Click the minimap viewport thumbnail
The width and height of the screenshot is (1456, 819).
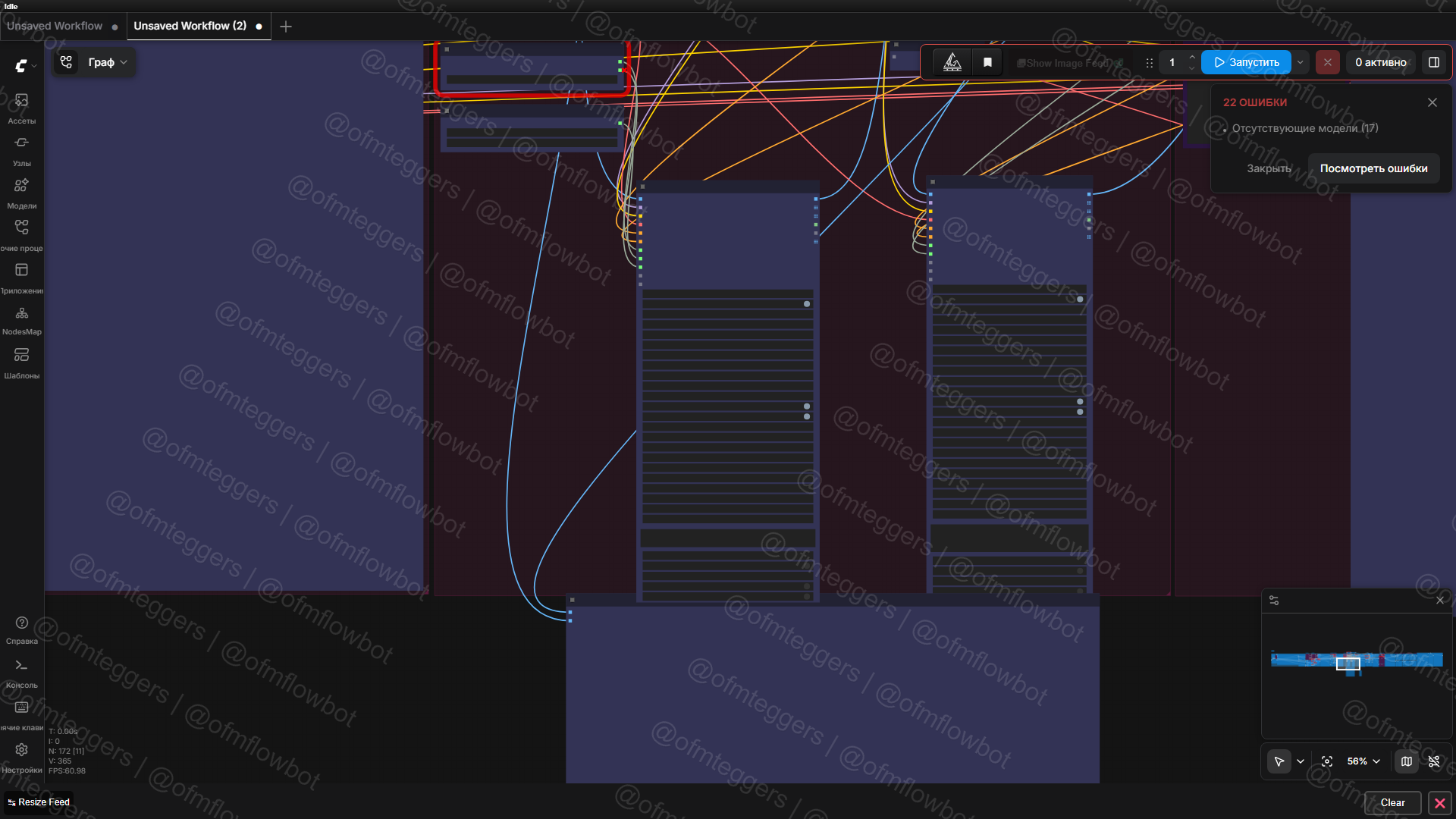(x=1348, y=664)
